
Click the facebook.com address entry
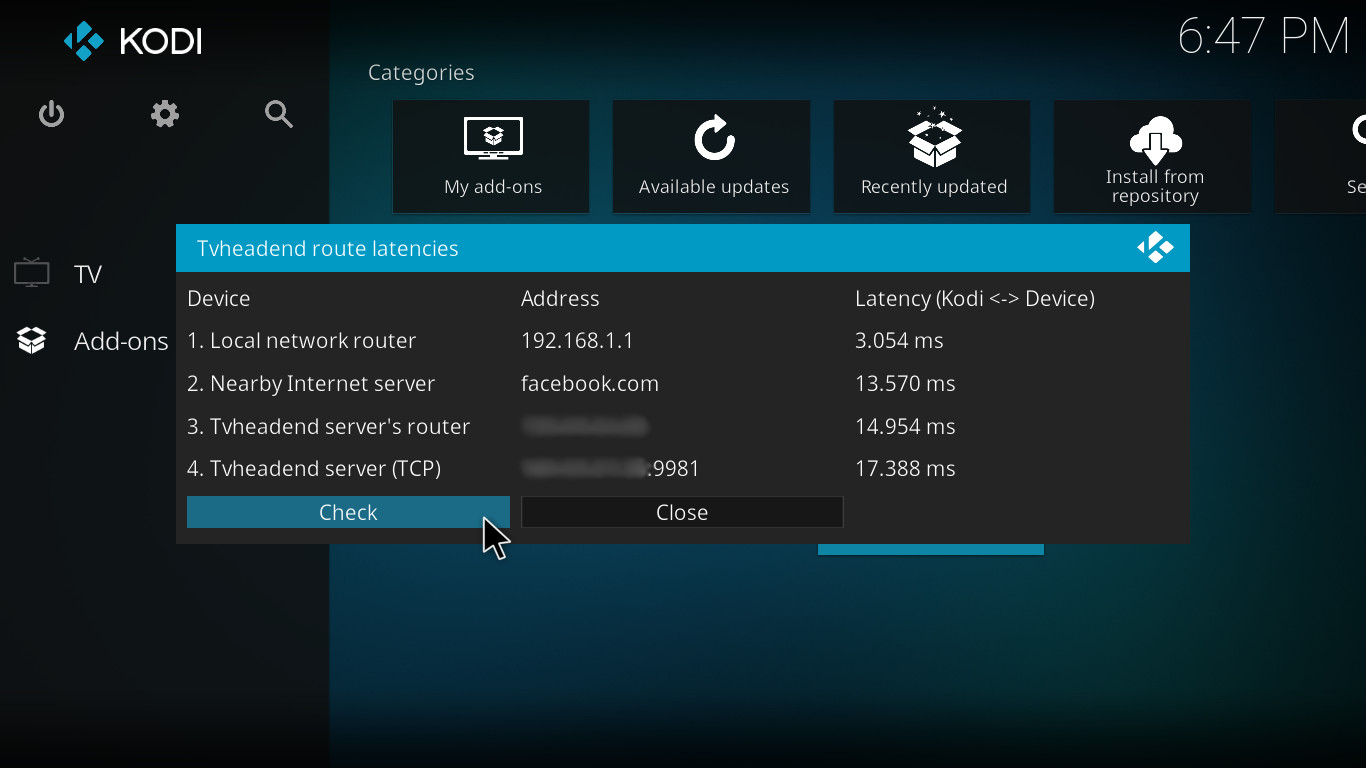pyautogui.click(x=590, y=384)
